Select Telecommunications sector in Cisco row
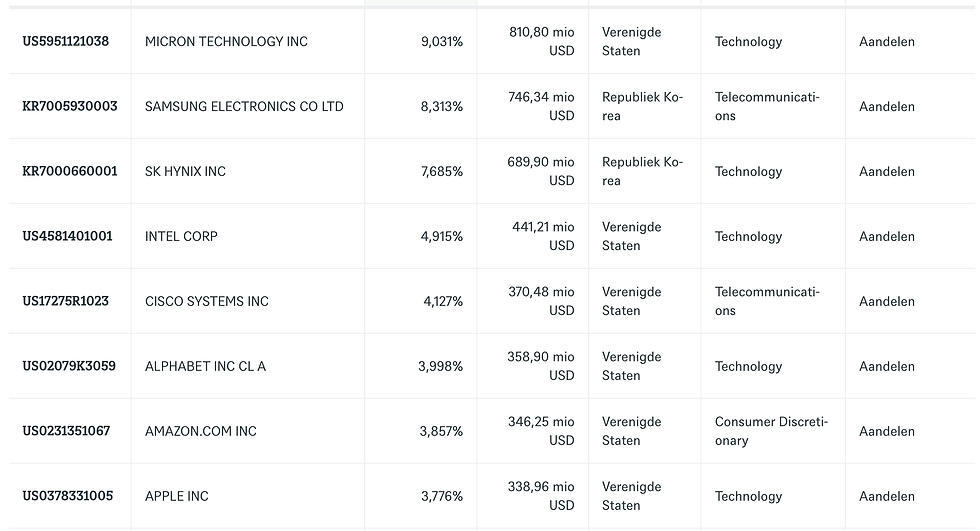Image resolution: width=980 pixels, height=531 pixels. tap(768, 301)
